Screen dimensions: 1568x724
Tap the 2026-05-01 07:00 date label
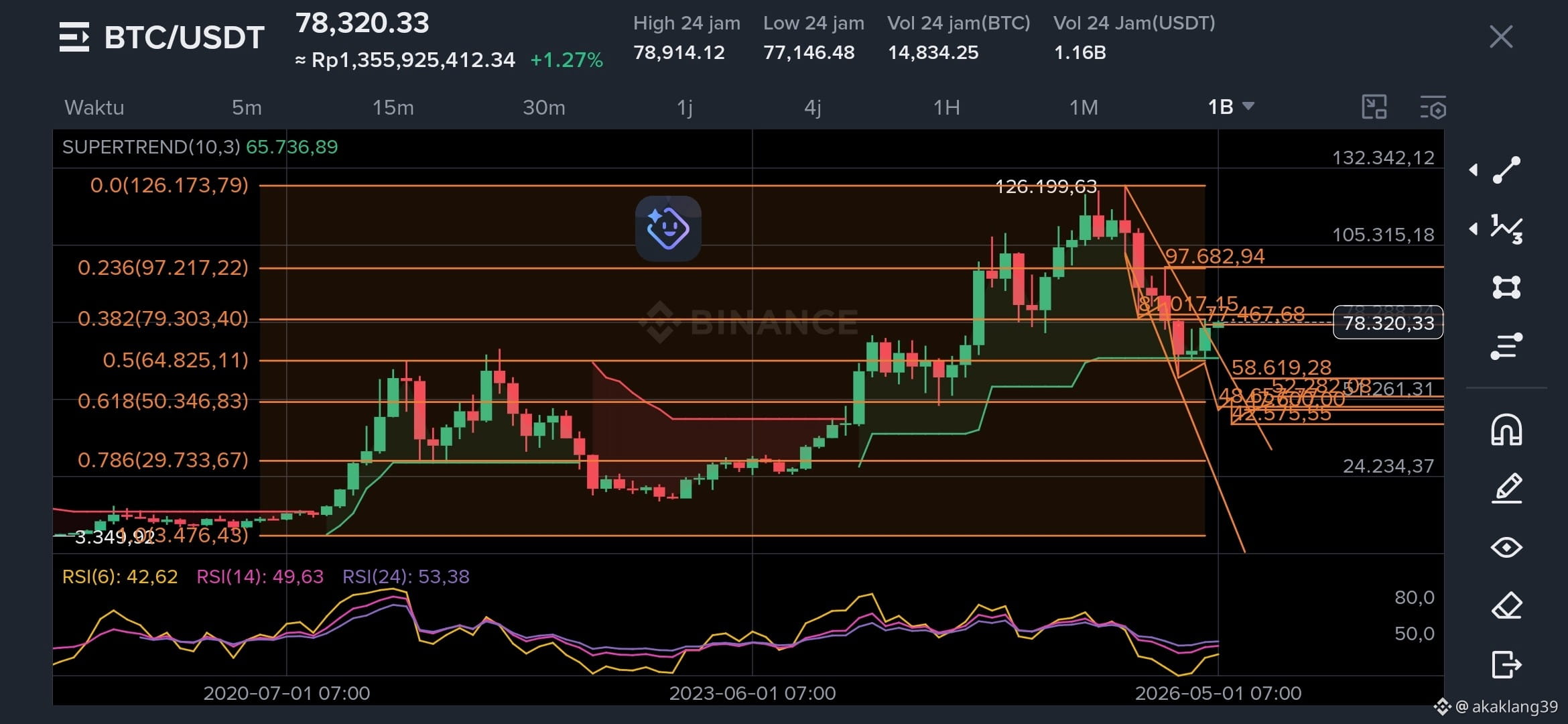click(x=1218, y=693)
